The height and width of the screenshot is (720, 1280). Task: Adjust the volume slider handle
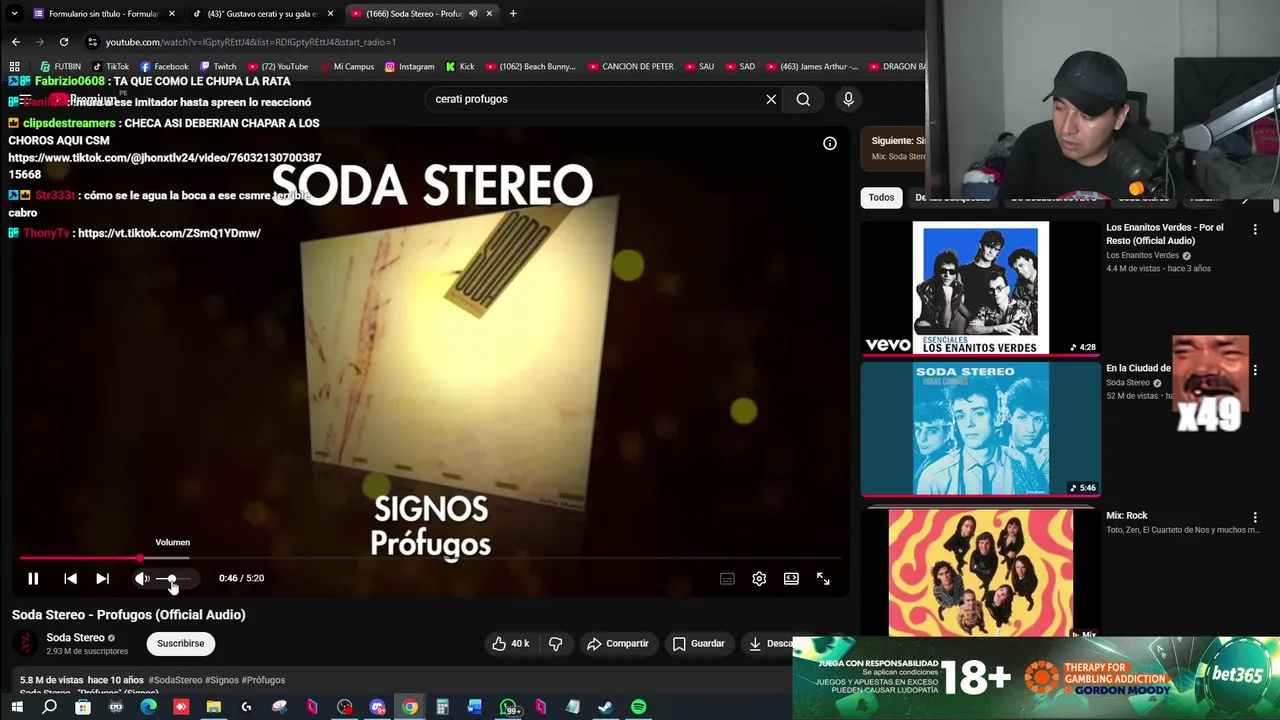point(172,579)
